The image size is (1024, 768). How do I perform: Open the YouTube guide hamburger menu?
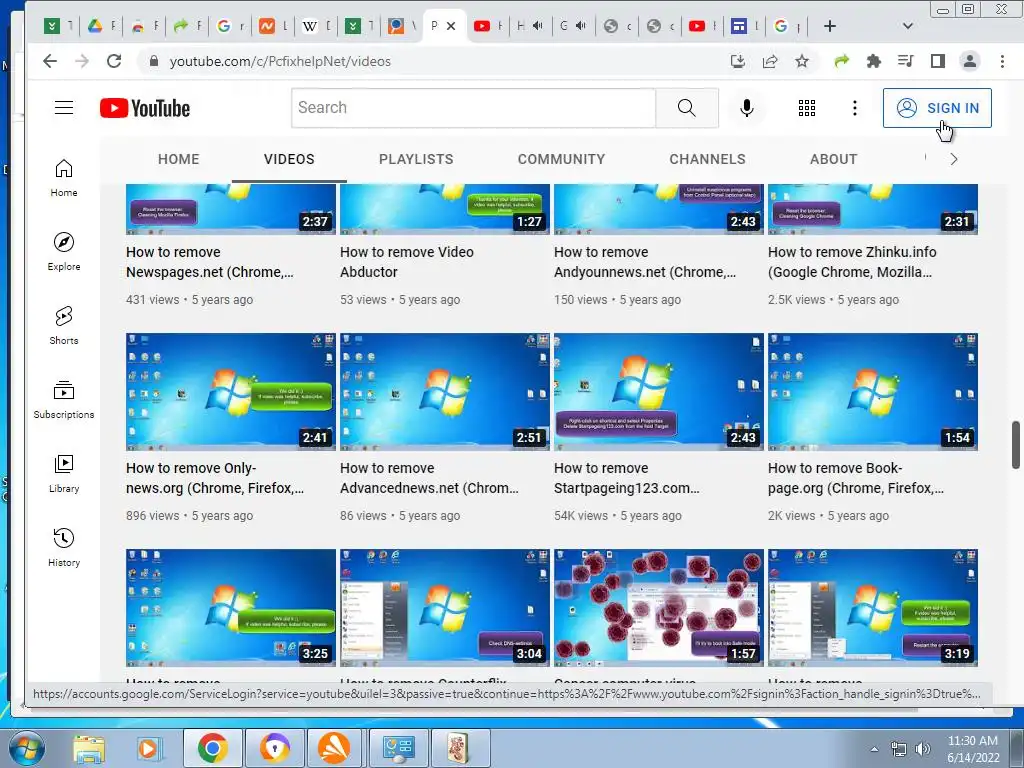(x=63, y=108)
